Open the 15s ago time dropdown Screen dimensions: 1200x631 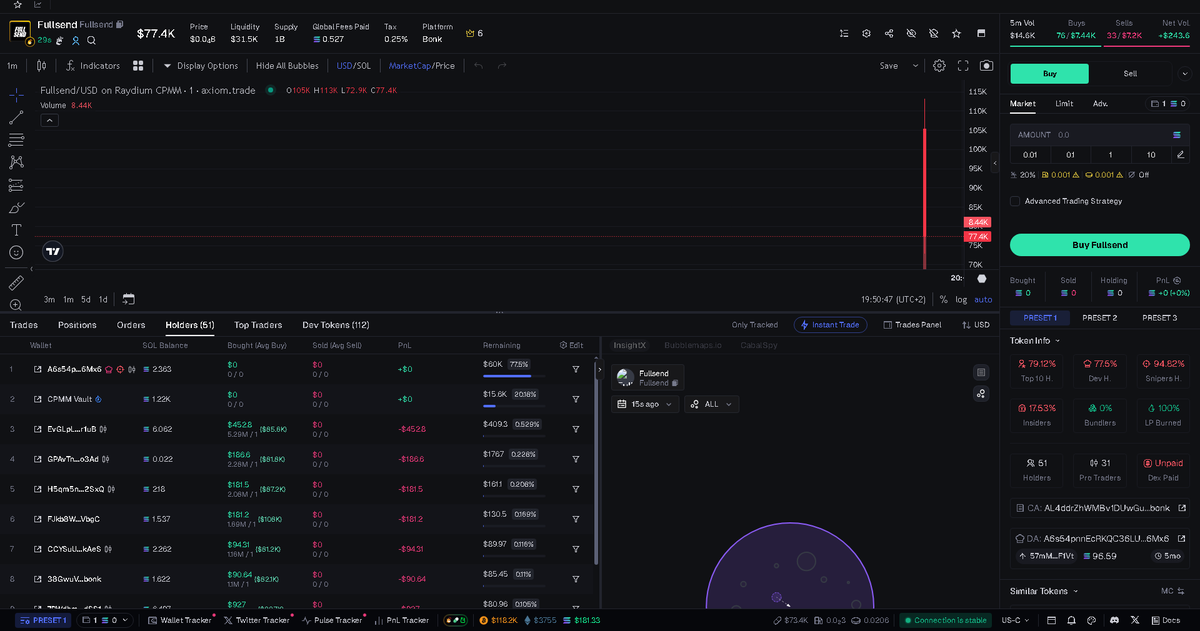click(x=645, y=404)
